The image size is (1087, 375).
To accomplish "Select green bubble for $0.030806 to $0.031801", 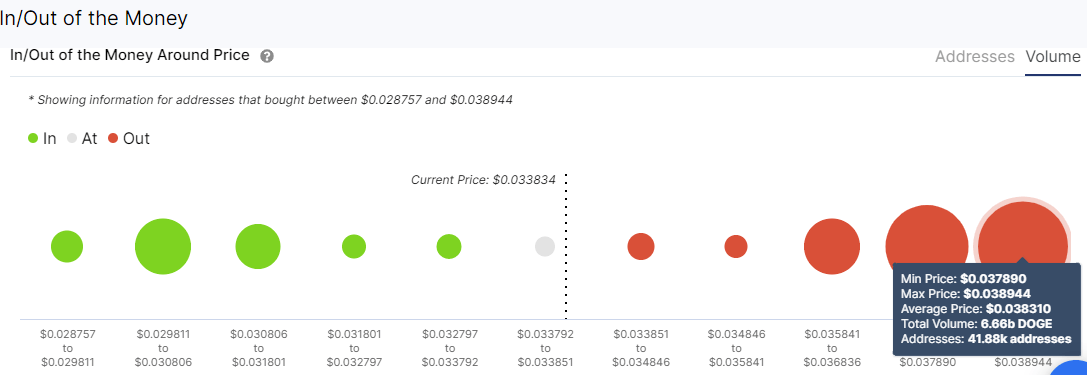I will pos(258,247).
